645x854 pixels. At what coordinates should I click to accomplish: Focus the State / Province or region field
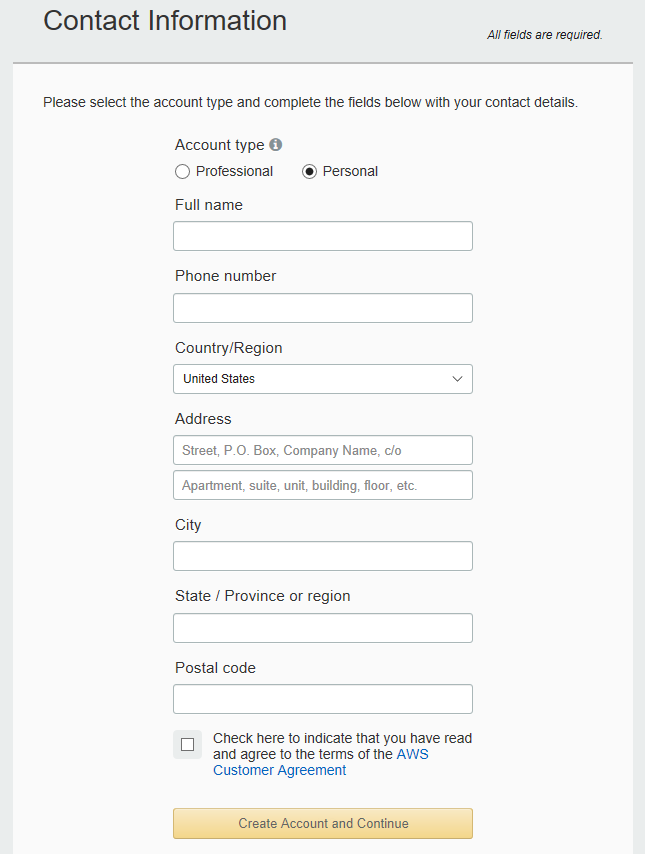coord(322,627)
